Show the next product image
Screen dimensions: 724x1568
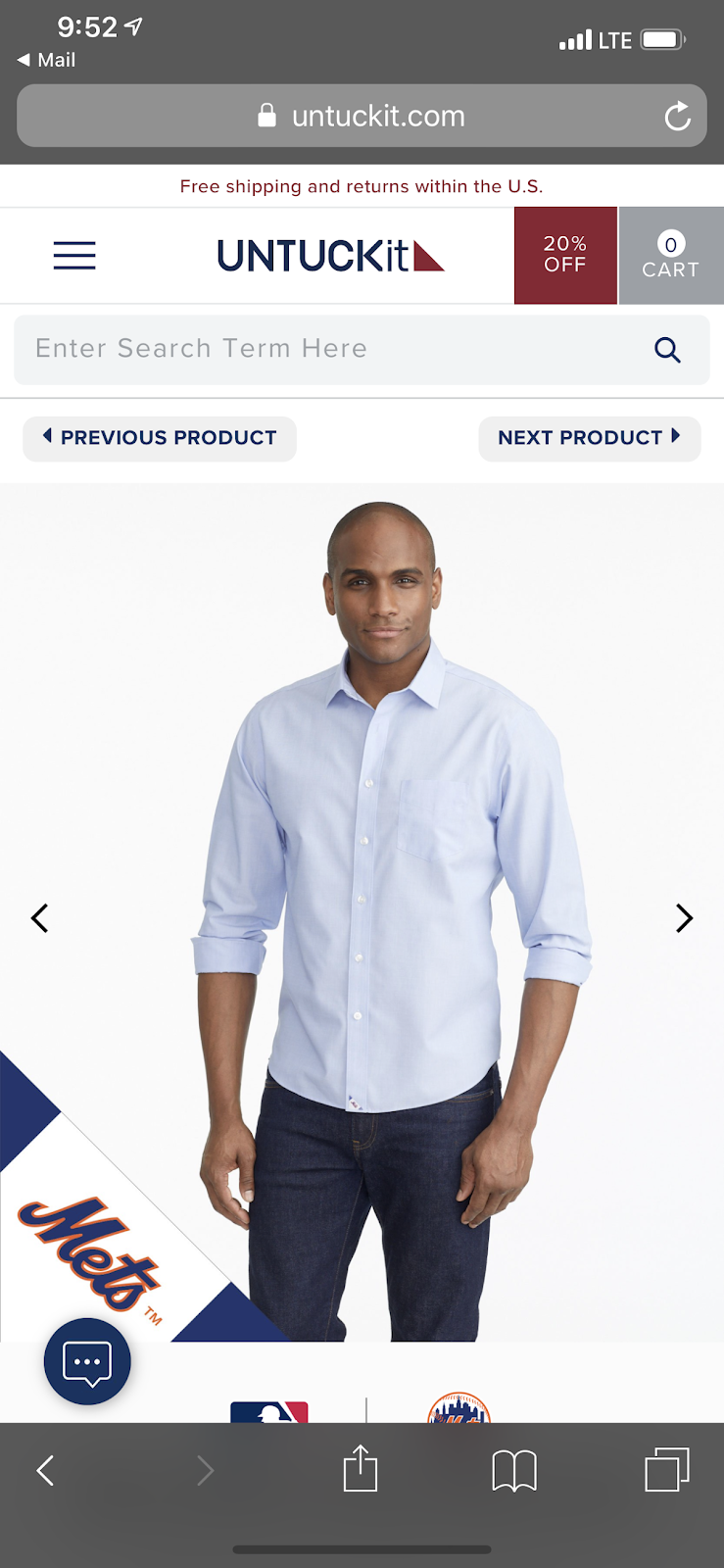pos(684,918)
